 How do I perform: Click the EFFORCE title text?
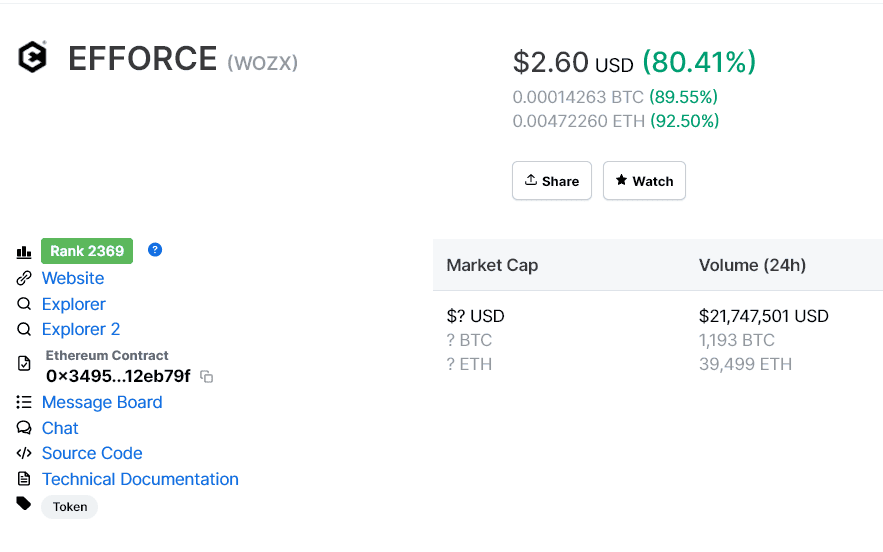coord(142,59)
